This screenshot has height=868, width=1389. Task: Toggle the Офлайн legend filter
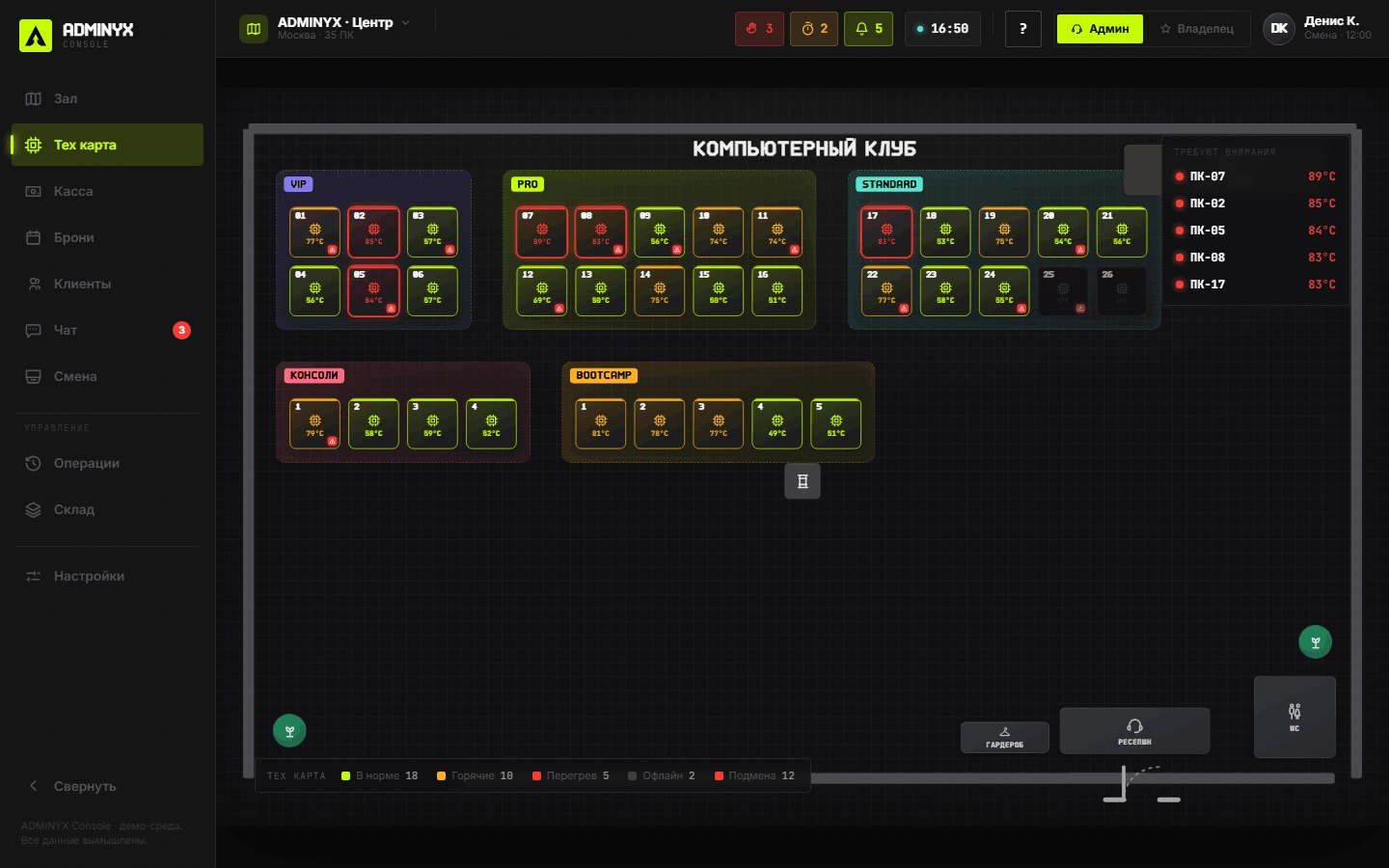[662, 775]
